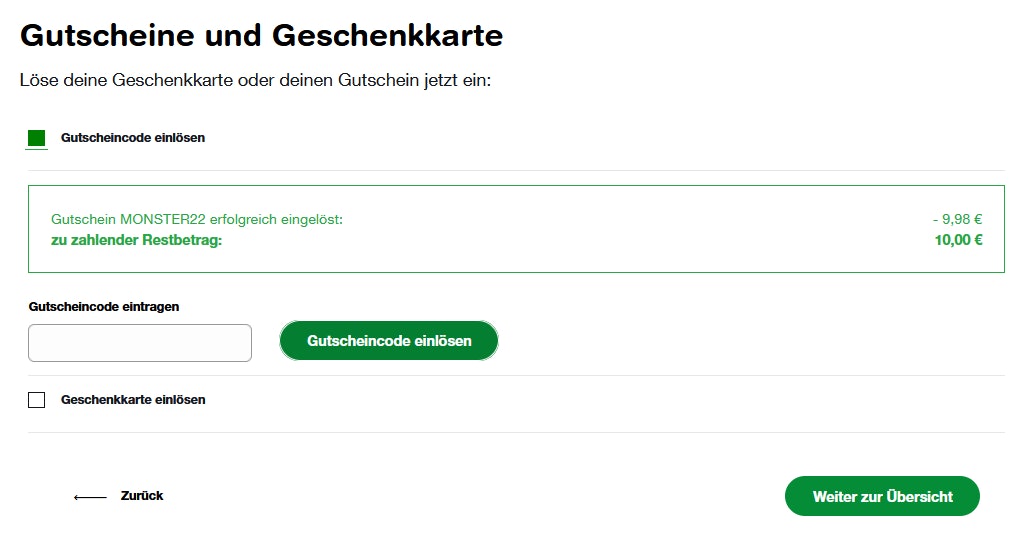The height and width of the screenshot is (542, 1017).
Task: Click the divider line below Geschenkkarte einlösen
Action: pos(516,432)
